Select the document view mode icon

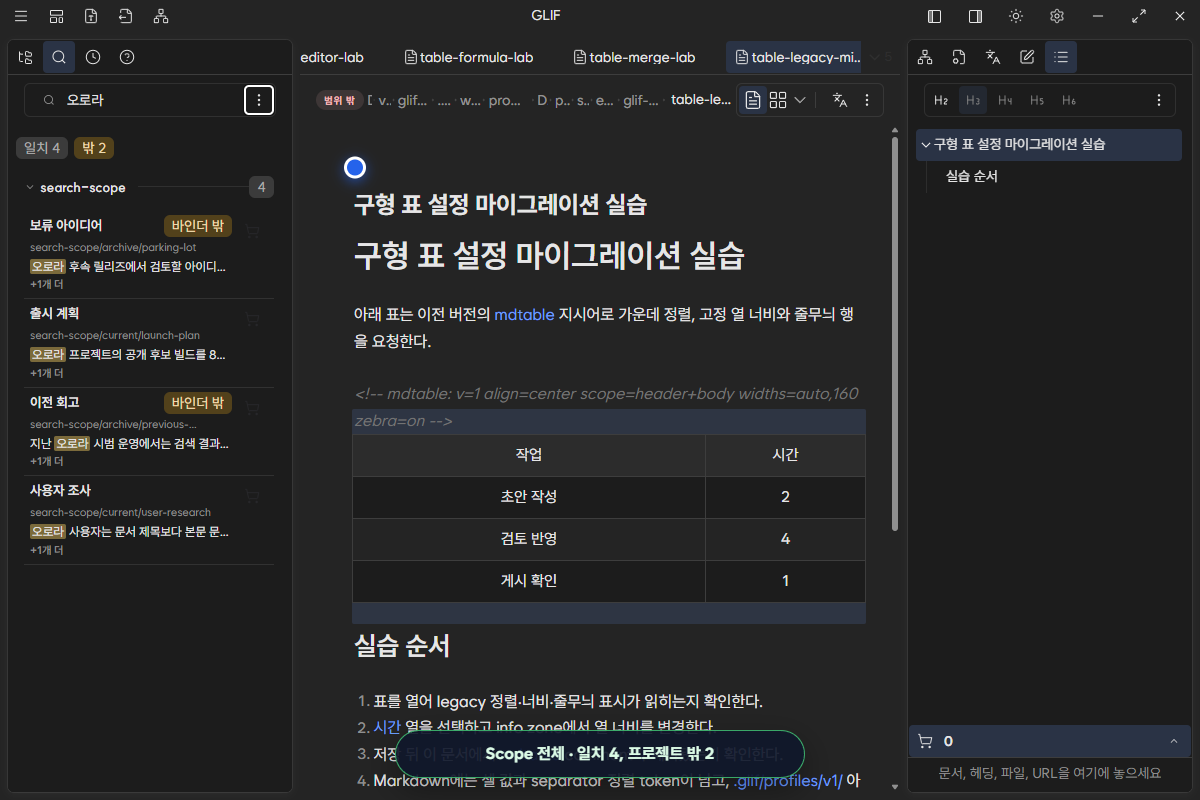coord(752,100)
